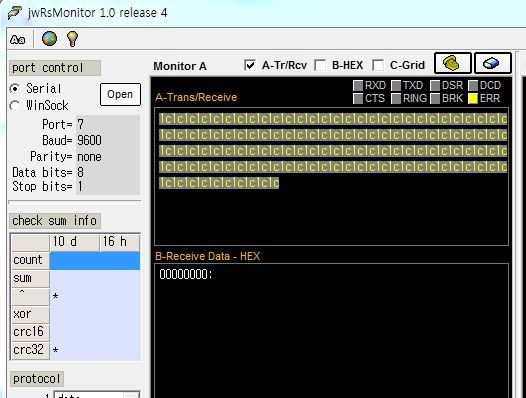Click the 'protocol' section label
This screenshot has width=526, height=398.
tap(37, 379)
